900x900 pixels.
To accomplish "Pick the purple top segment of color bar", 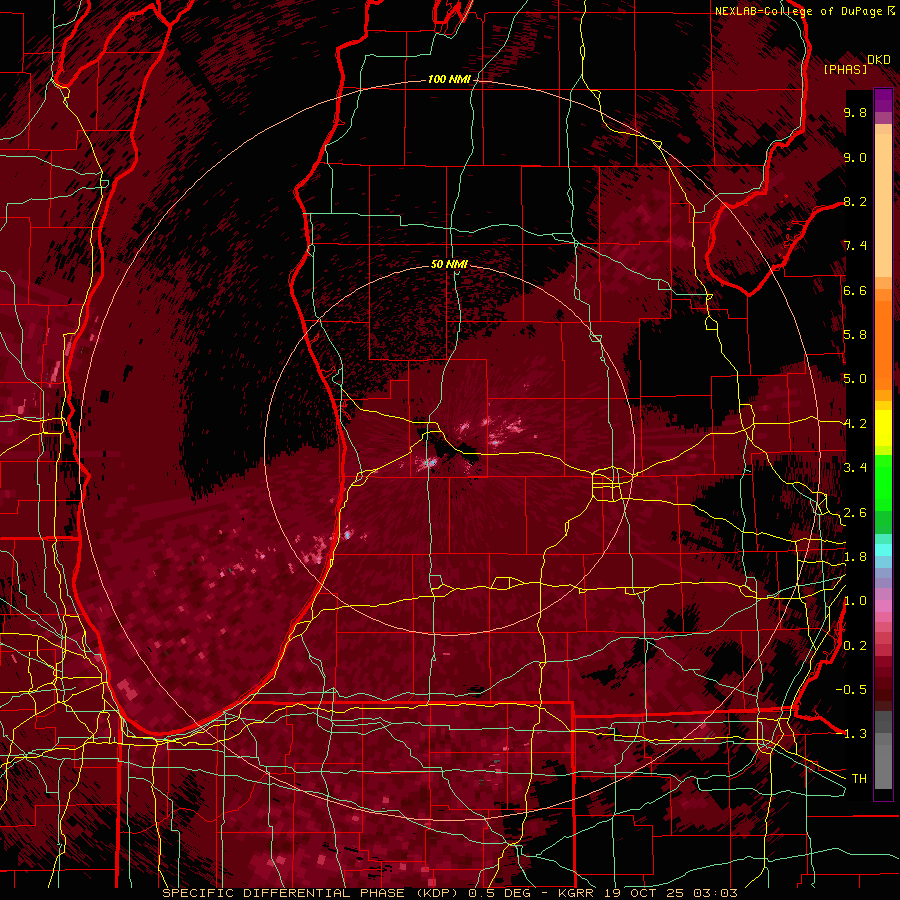I will pyautogui.click(x=883, y=101).
